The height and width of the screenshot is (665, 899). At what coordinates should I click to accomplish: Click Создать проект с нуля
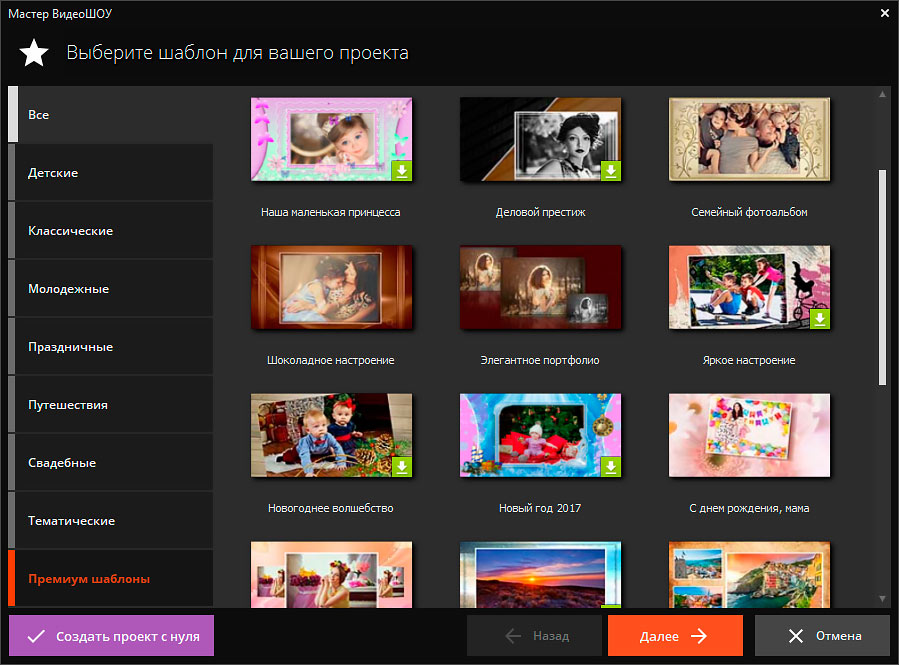[x=112, y=636]
